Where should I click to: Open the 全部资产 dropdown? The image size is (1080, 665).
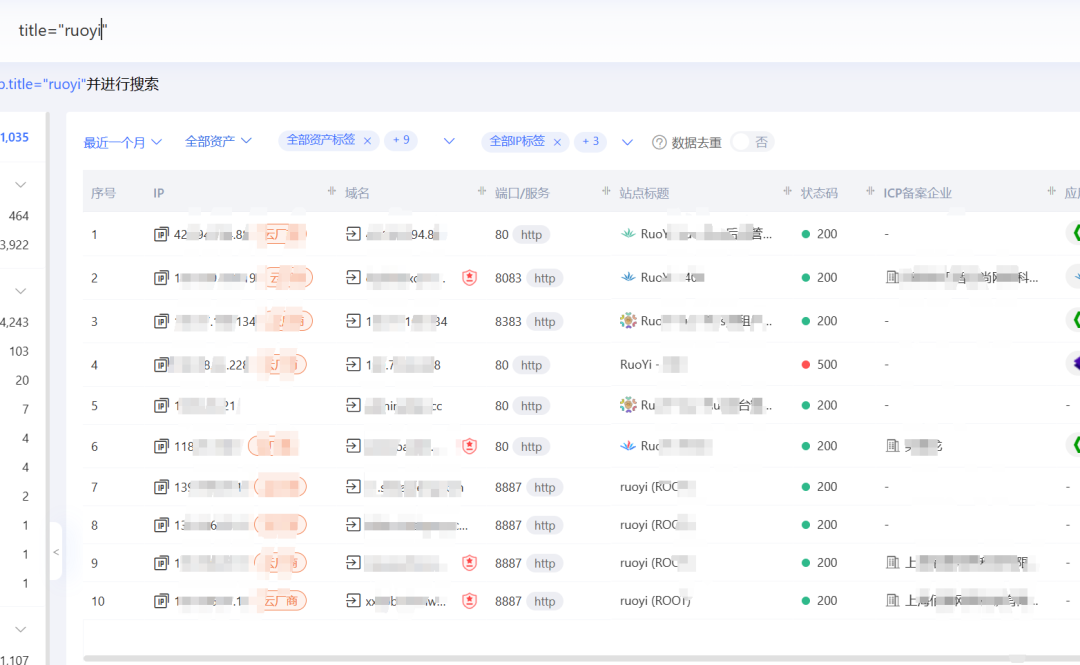pyautogui.click(x=218, y=141)
